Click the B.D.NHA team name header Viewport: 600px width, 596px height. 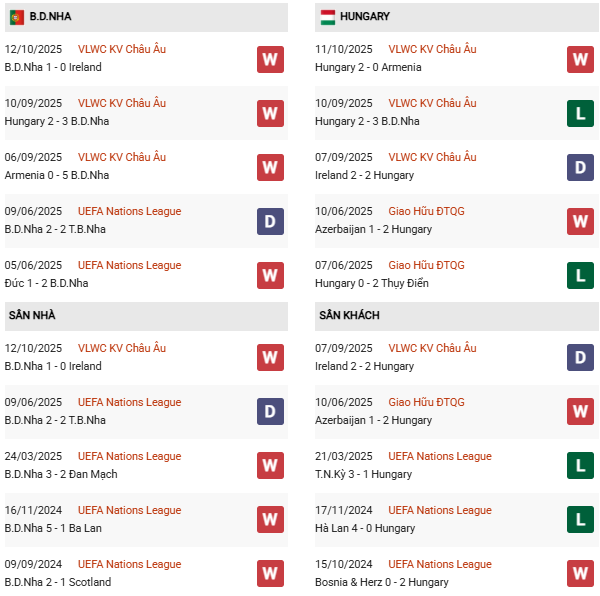tap(50, 17)
